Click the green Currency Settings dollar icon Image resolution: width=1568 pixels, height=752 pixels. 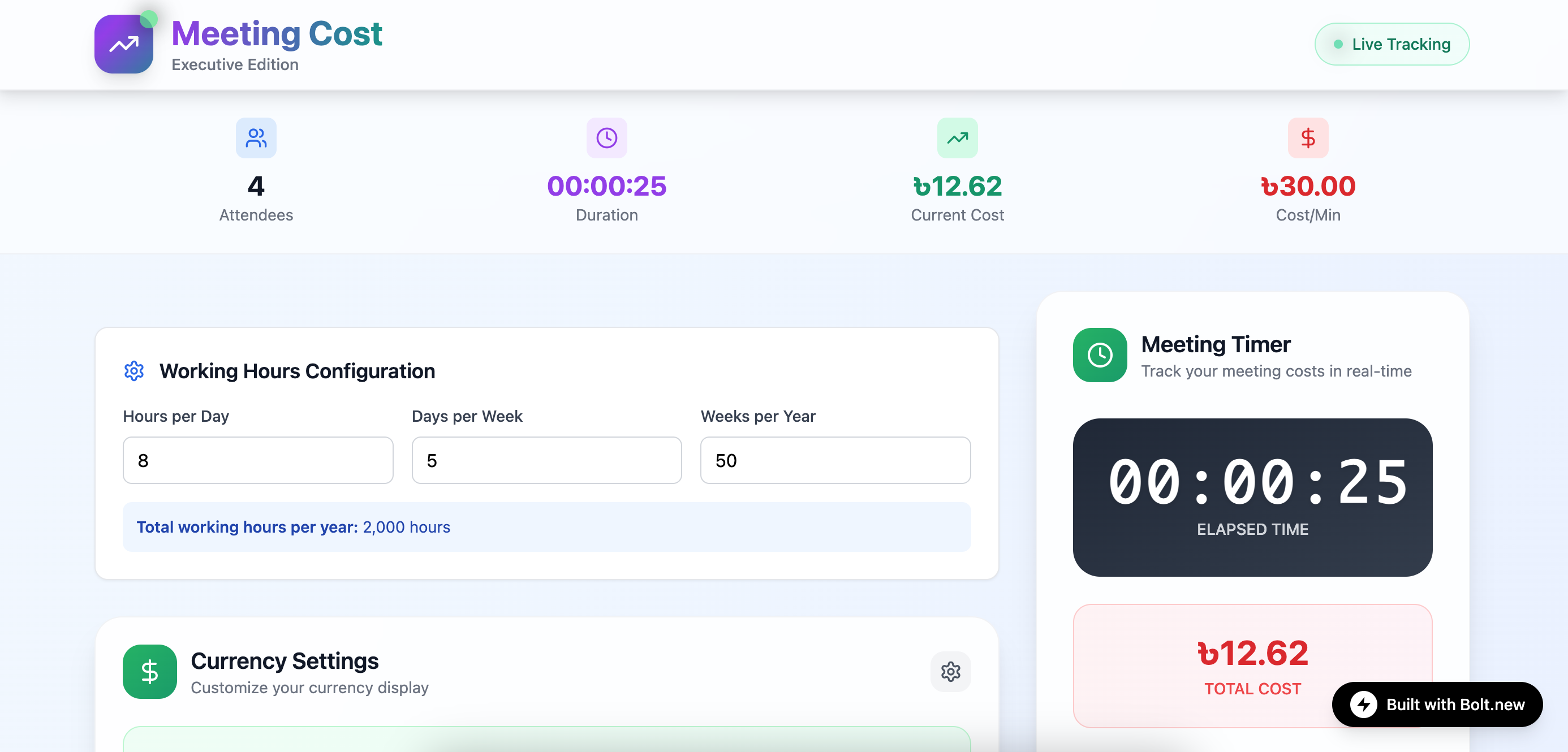pos(150,672)
